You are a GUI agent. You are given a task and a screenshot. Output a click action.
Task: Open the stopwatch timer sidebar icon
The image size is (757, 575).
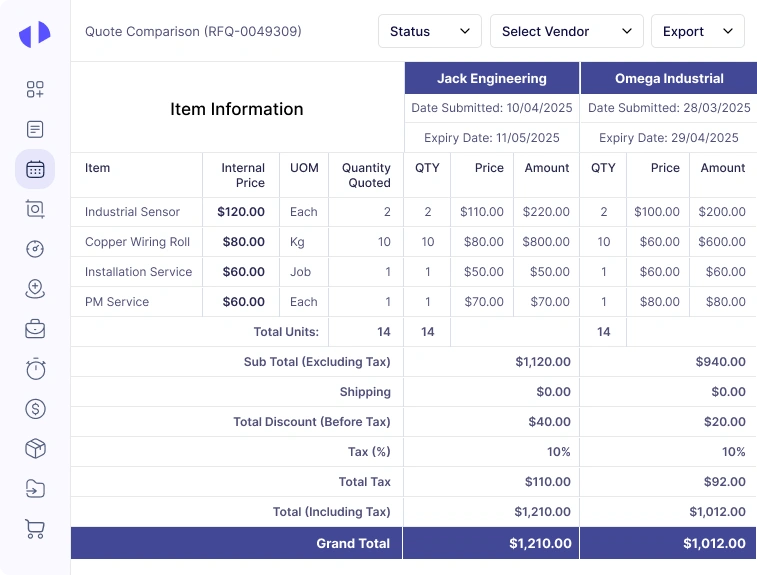point(35,369)
